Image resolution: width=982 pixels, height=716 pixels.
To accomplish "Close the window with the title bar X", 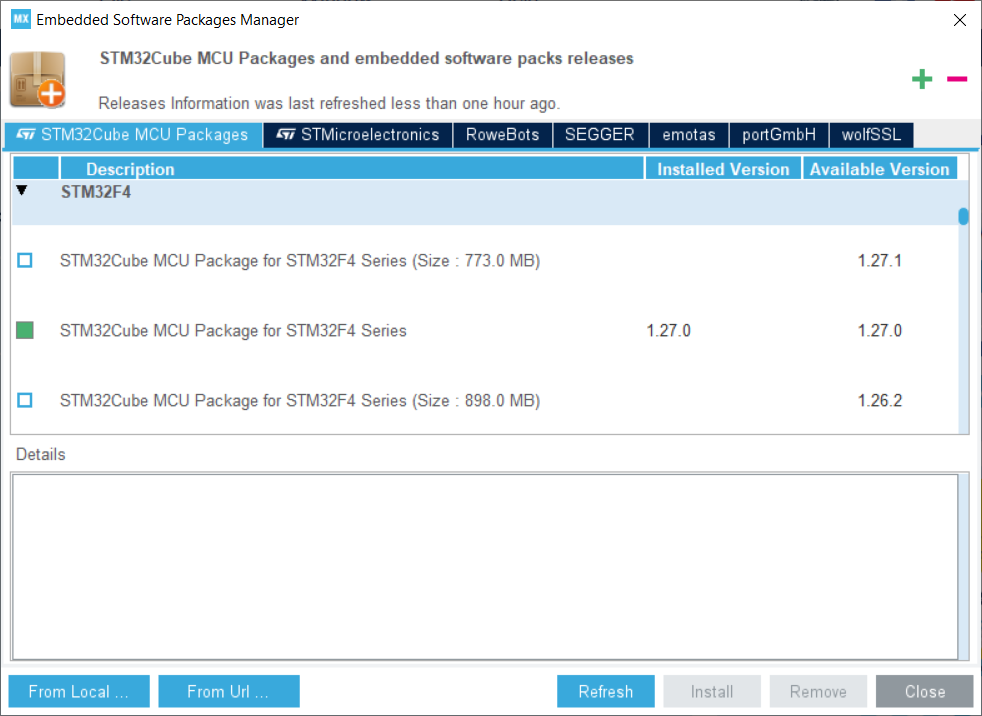I will pos(959,20).
